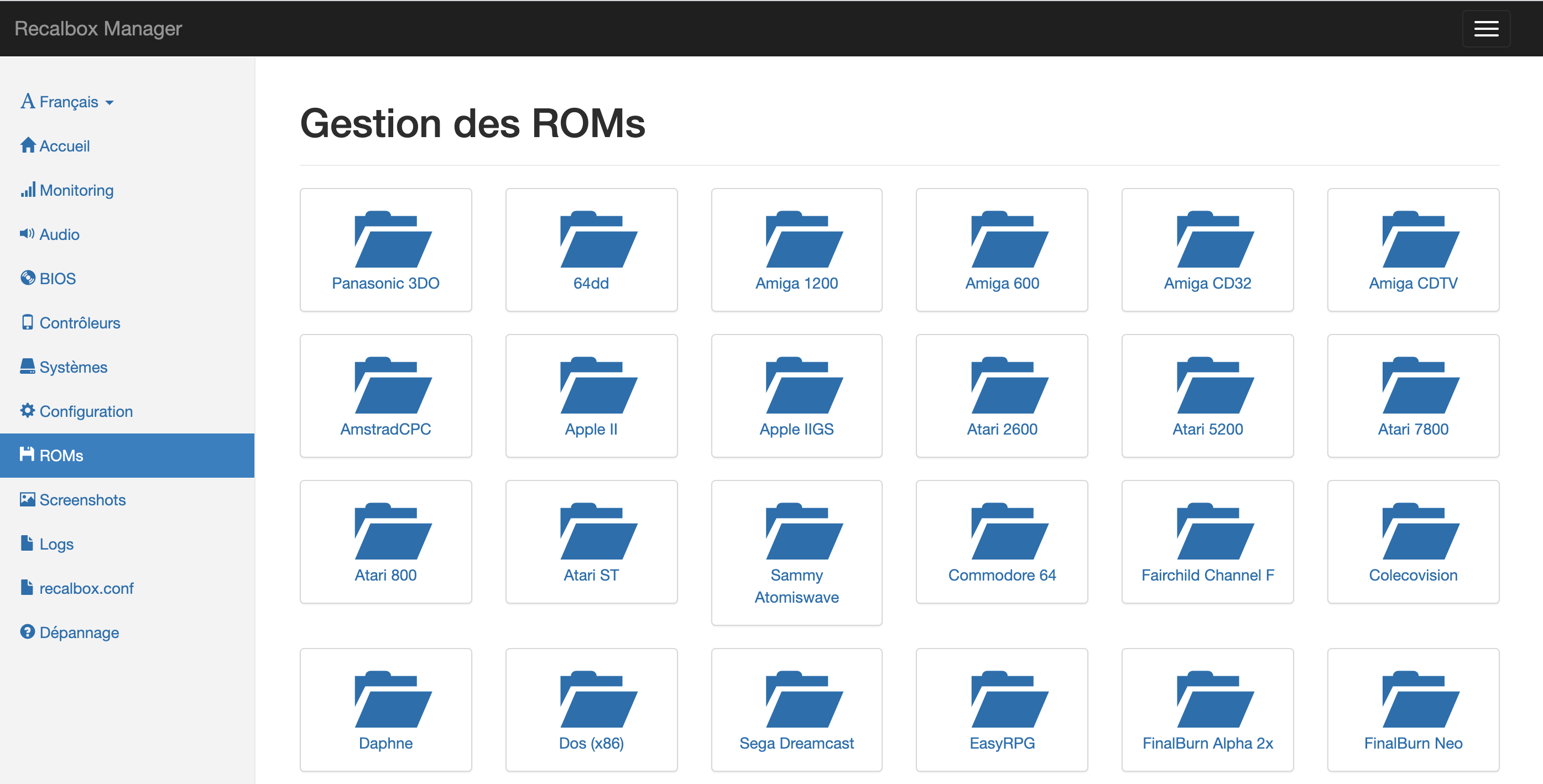Open the Atari ST folder icon
The image size is (1543, 784).
tap(598, 531)
